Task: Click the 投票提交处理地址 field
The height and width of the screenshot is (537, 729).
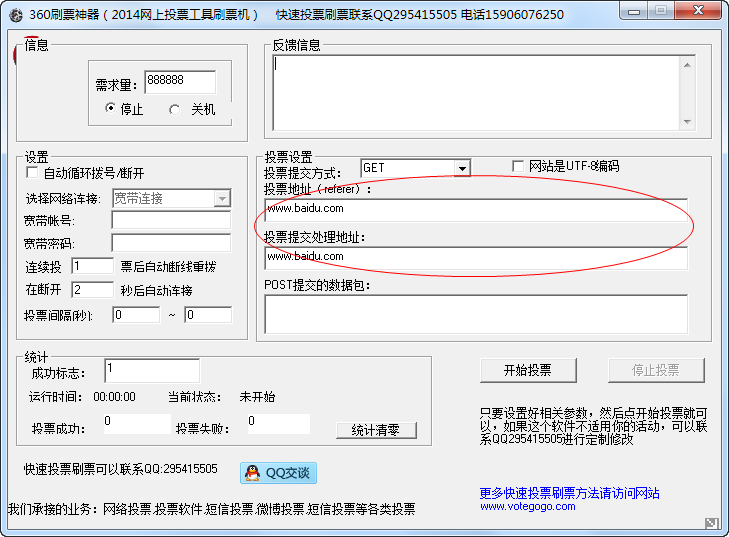Action: click(x=476, y=258)
